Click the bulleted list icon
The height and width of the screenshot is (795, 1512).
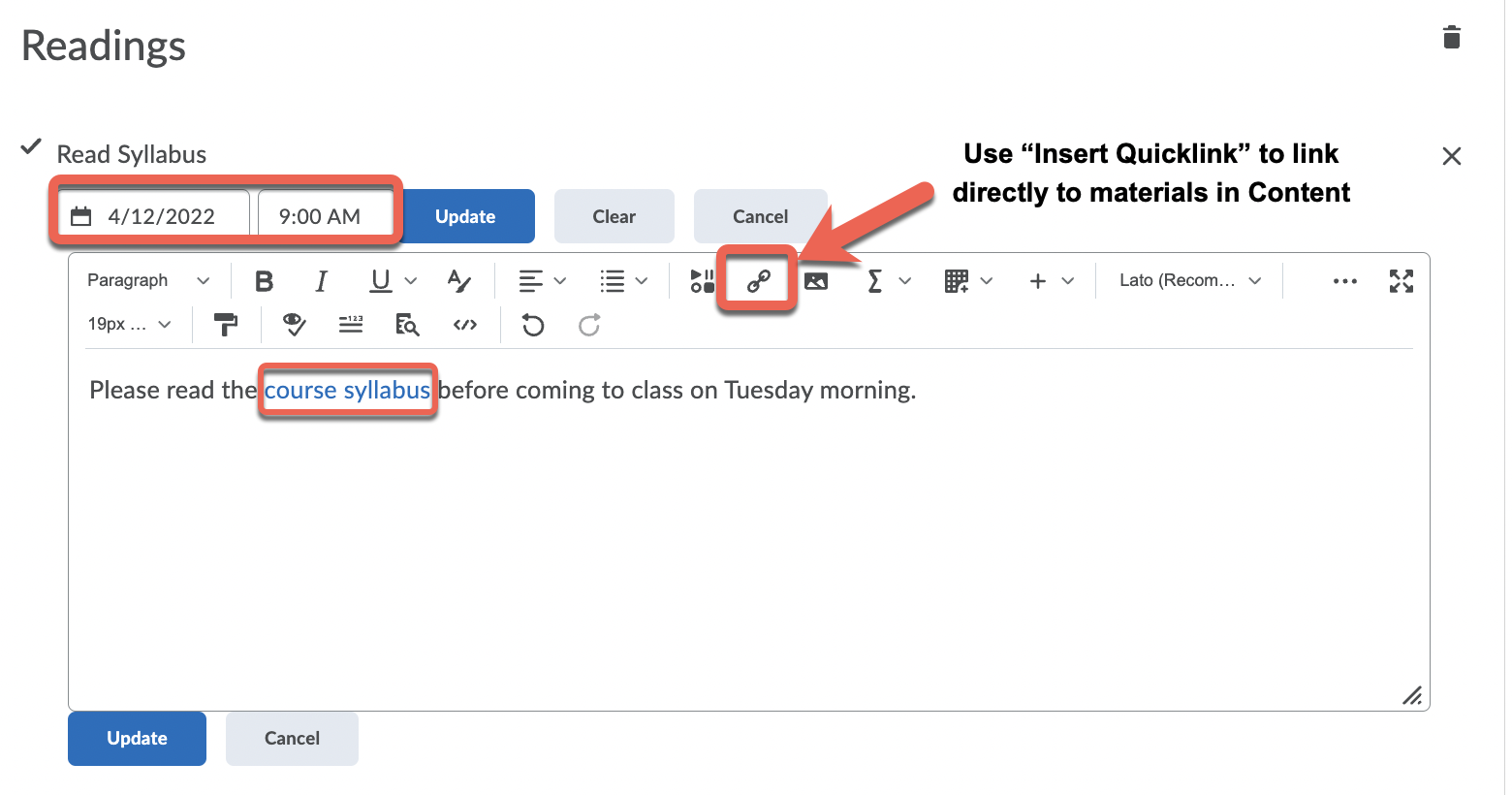(612, 281)
